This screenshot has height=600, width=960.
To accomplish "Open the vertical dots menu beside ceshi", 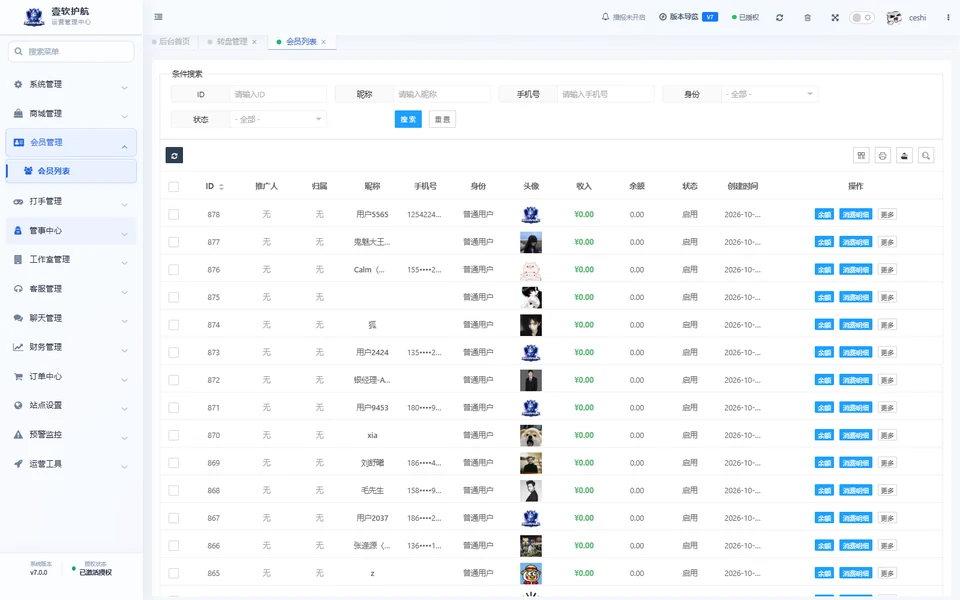I will click(948, 18).
